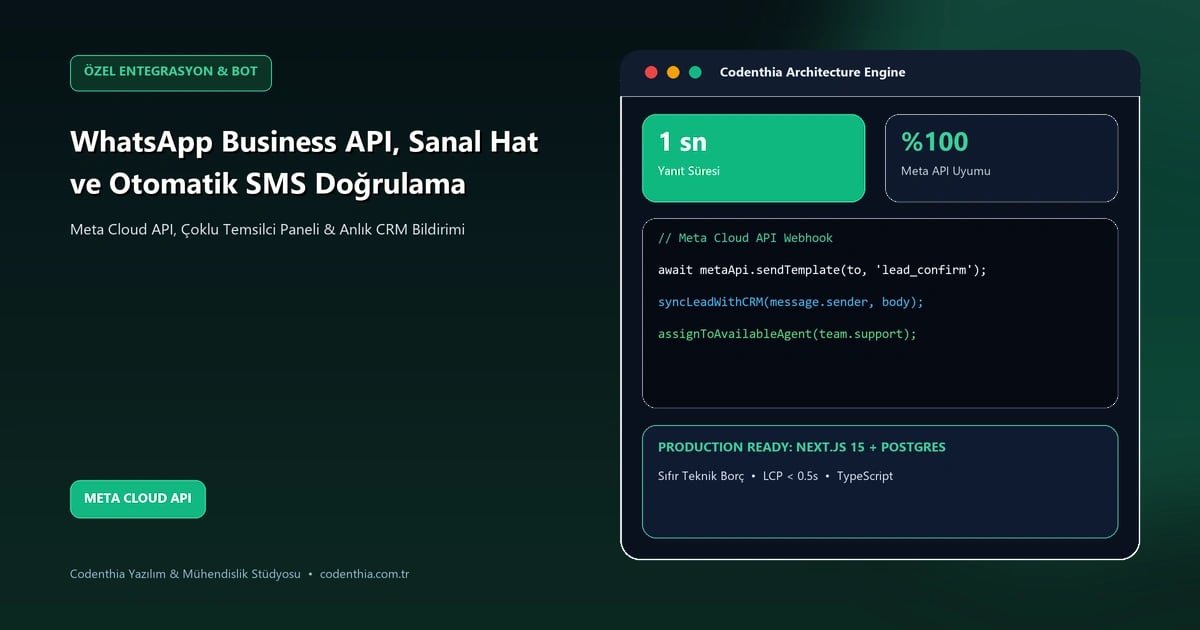Click the red window dot

[x=651, y=73]
